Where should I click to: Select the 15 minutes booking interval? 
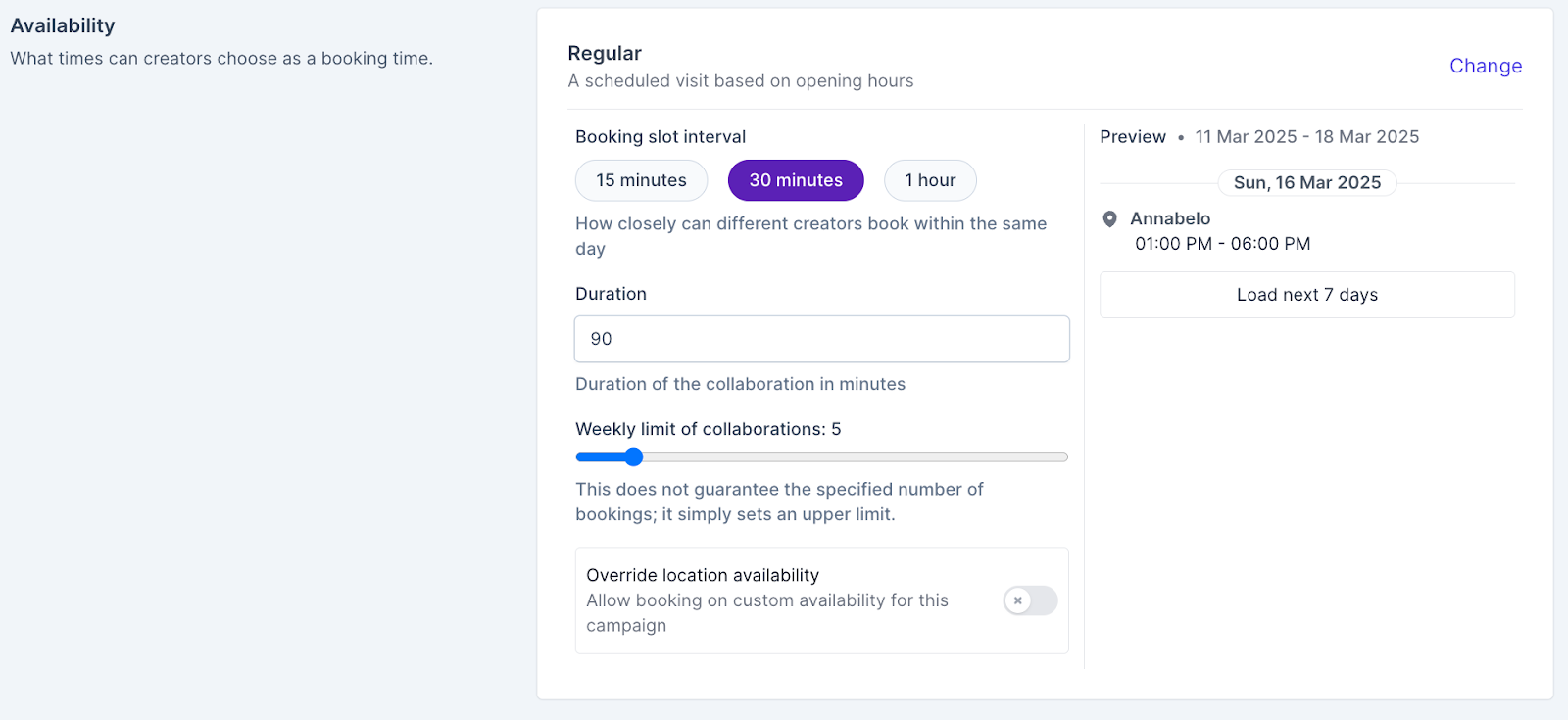[641, 180]
